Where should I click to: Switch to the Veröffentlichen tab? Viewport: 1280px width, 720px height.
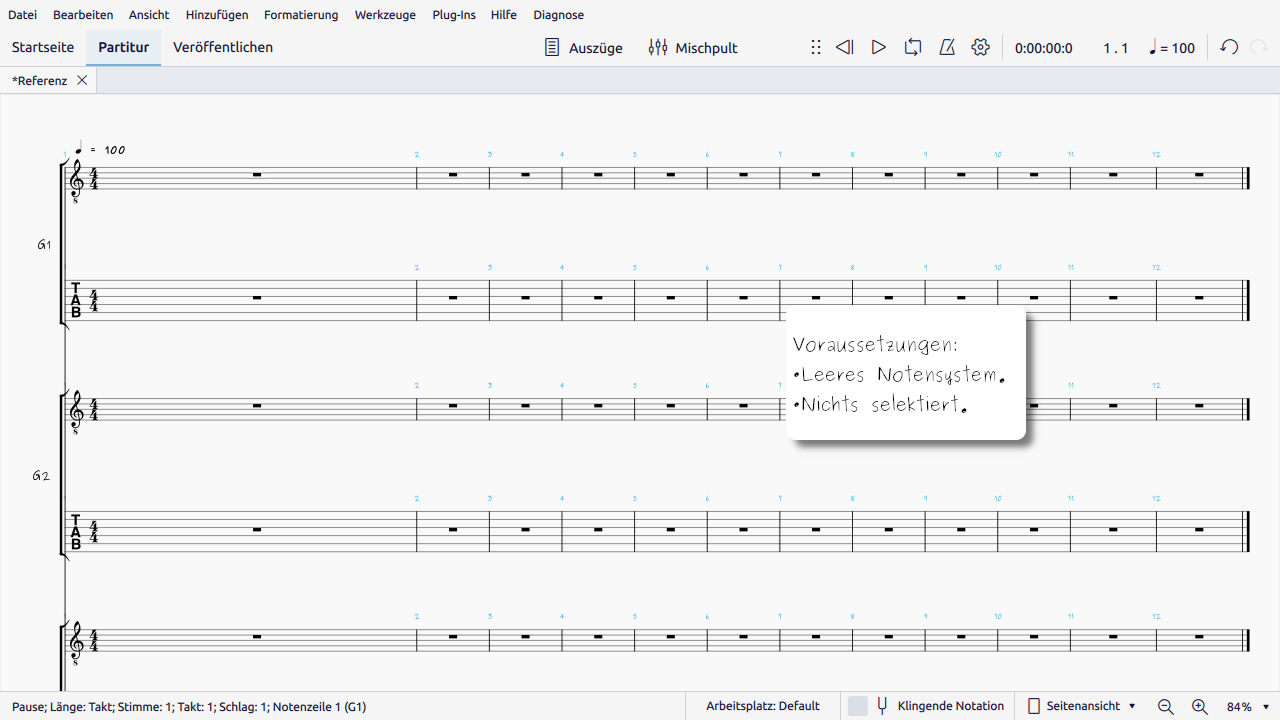222,47
